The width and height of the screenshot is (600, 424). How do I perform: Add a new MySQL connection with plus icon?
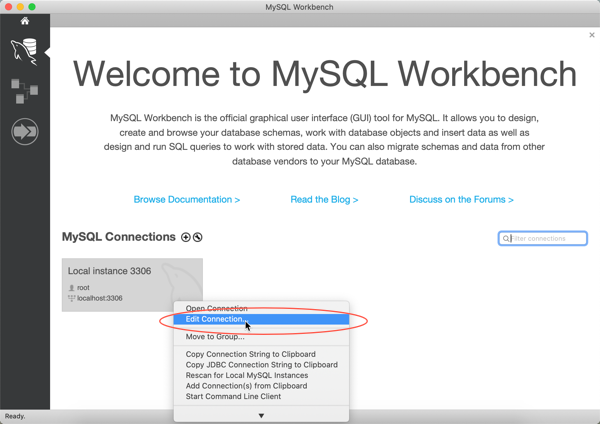point(186,237)
